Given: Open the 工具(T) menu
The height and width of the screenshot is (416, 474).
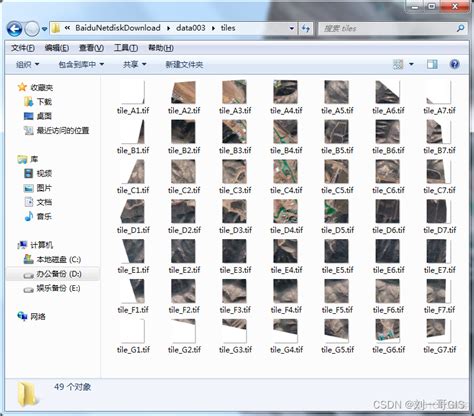Looking at the screenshot, I should tap(126, 48).
